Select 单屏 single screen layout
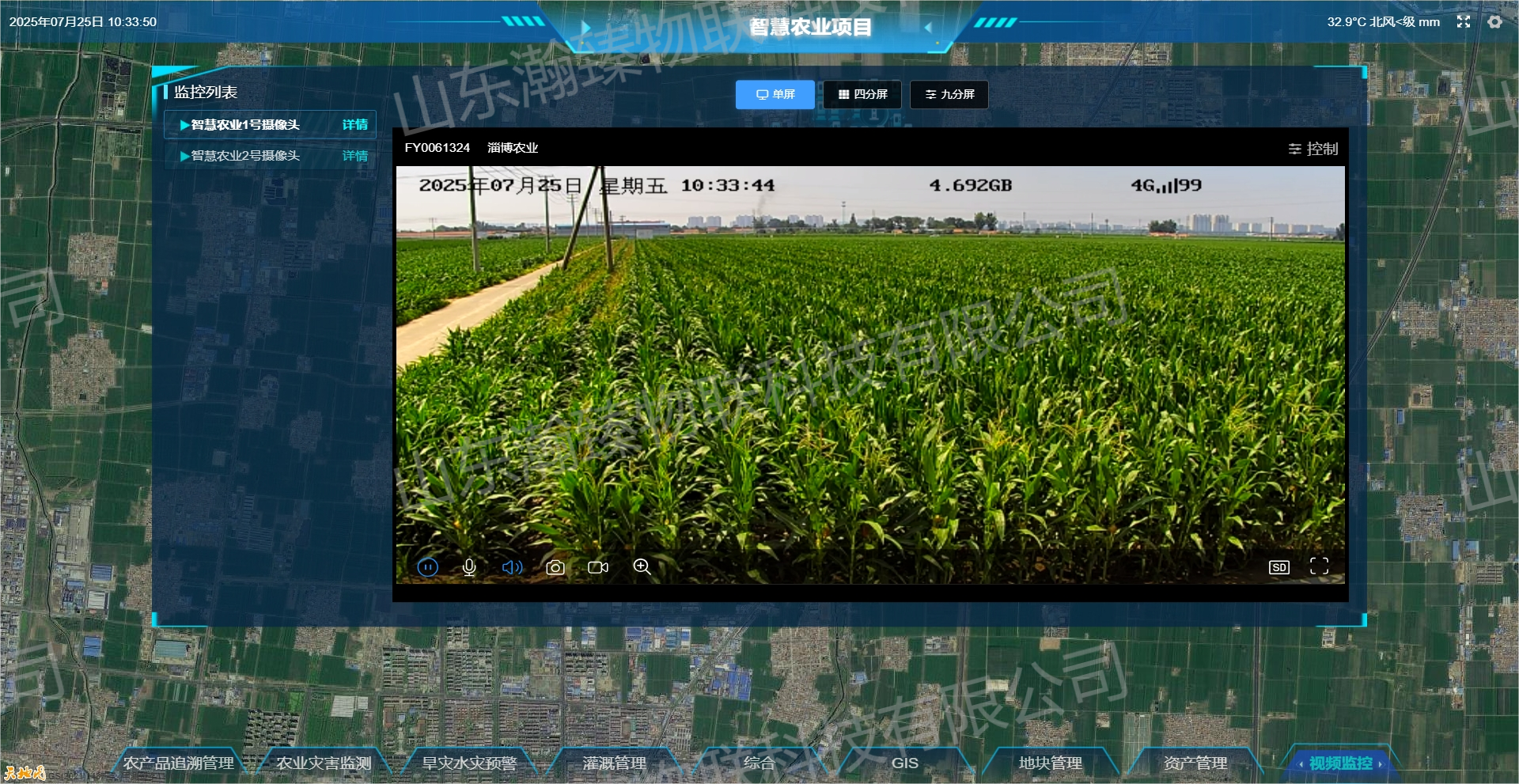The height and width of the screenshot is (784, 1519). point(775,94)
